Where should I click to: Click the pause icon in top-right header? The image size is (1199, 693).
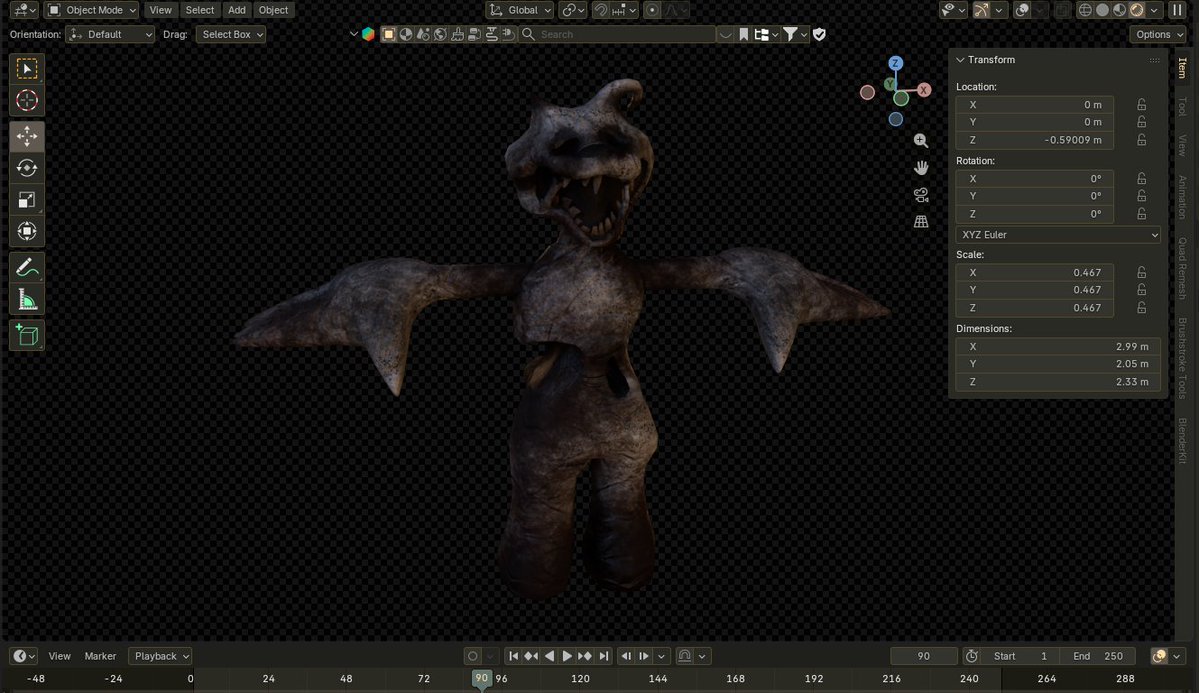1177,10
